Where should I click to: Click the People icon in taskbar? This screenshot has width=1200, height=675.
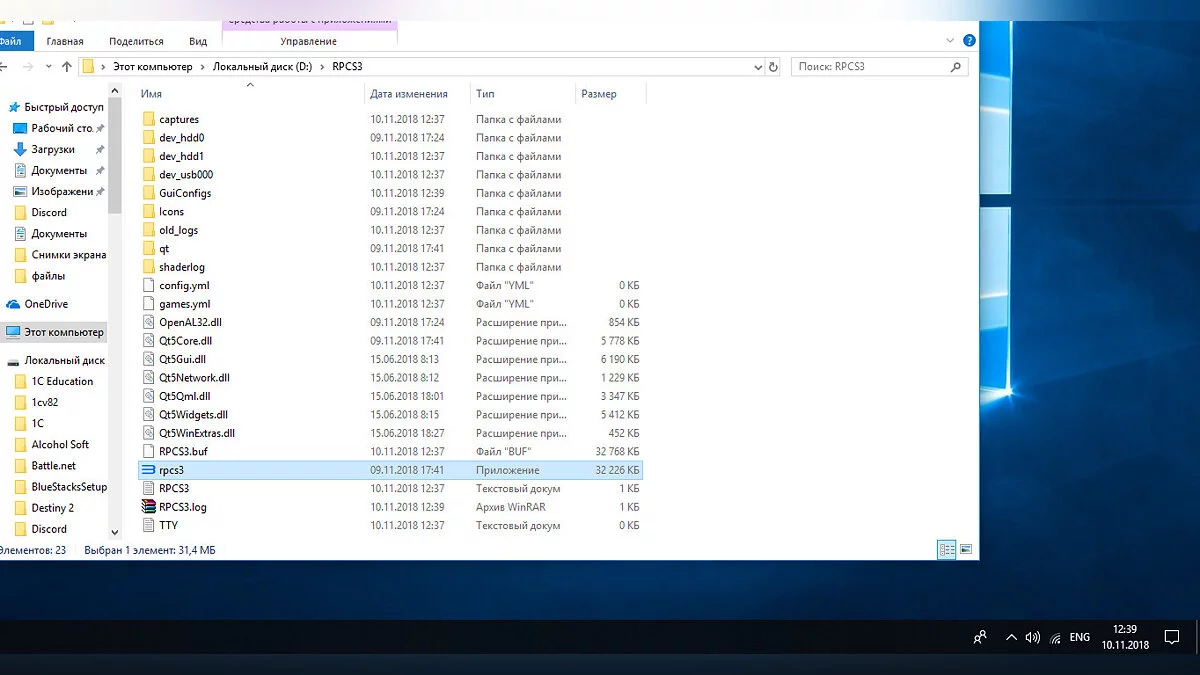[980, 638]
